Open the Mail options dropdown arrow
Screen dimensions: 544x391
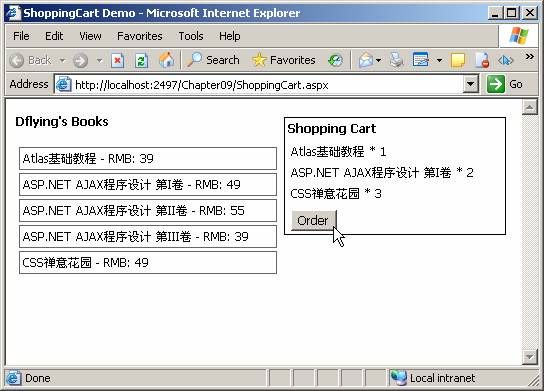point(379,61)
